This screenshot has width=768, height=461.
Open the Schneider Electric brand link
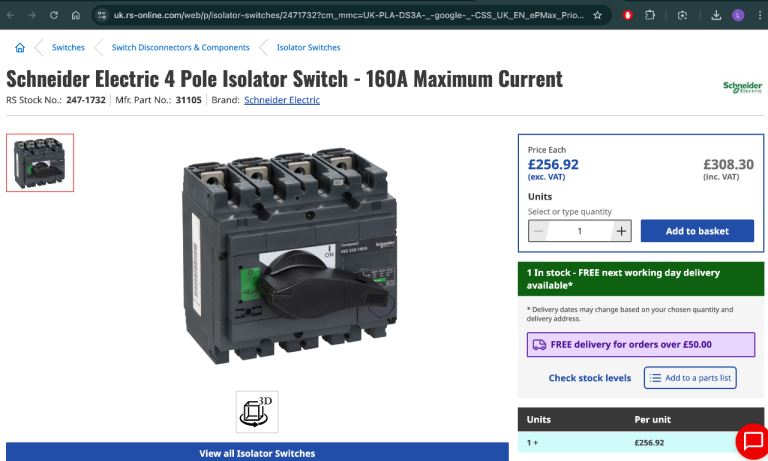[x=282, y=100]
